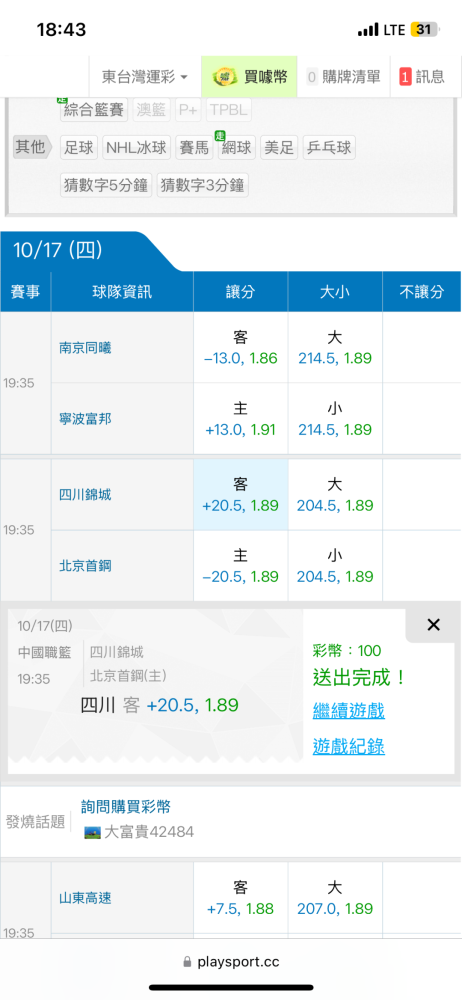Open the 購牌清單 list

344,77
